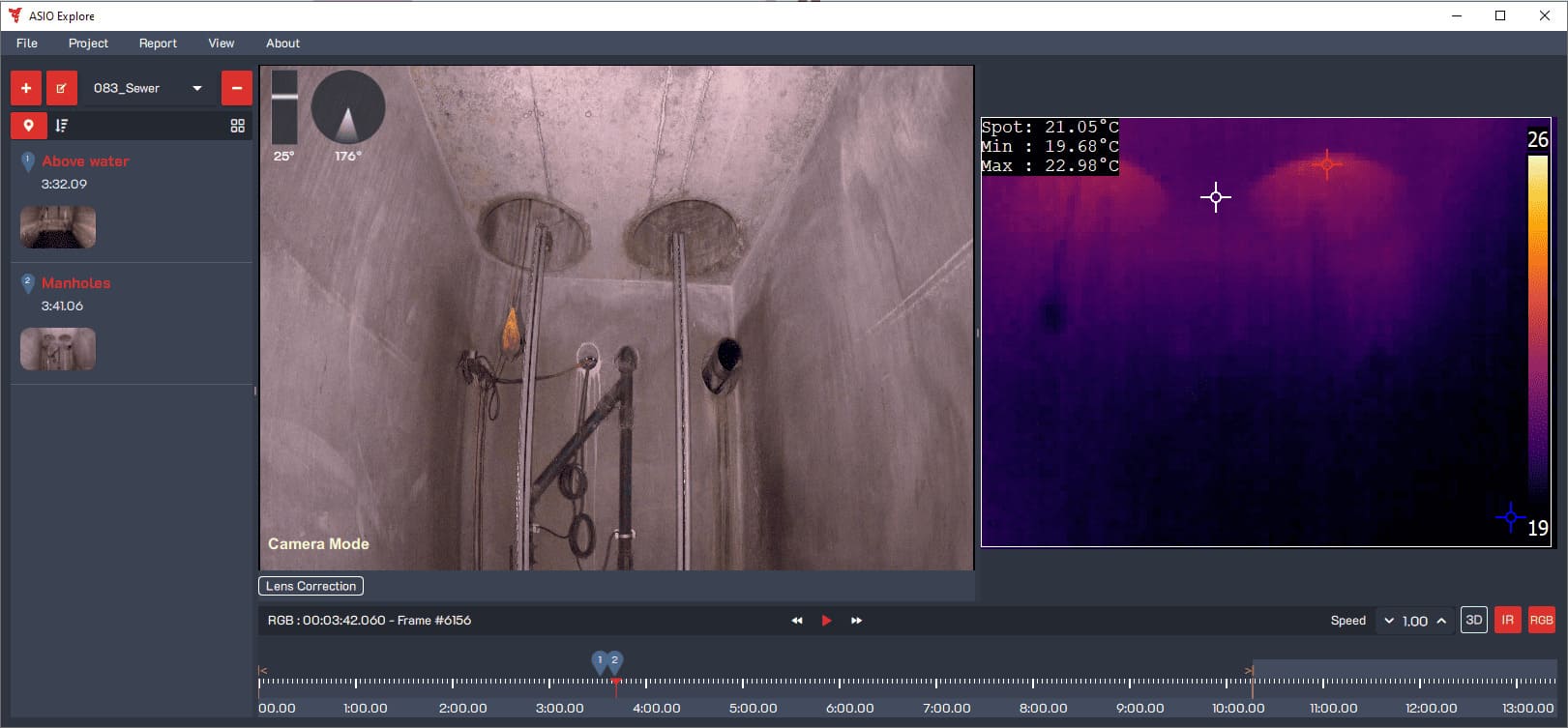Open the Project menu
Image resolution: width=1568 pixels, height=728 pixels.
point(88,44)
